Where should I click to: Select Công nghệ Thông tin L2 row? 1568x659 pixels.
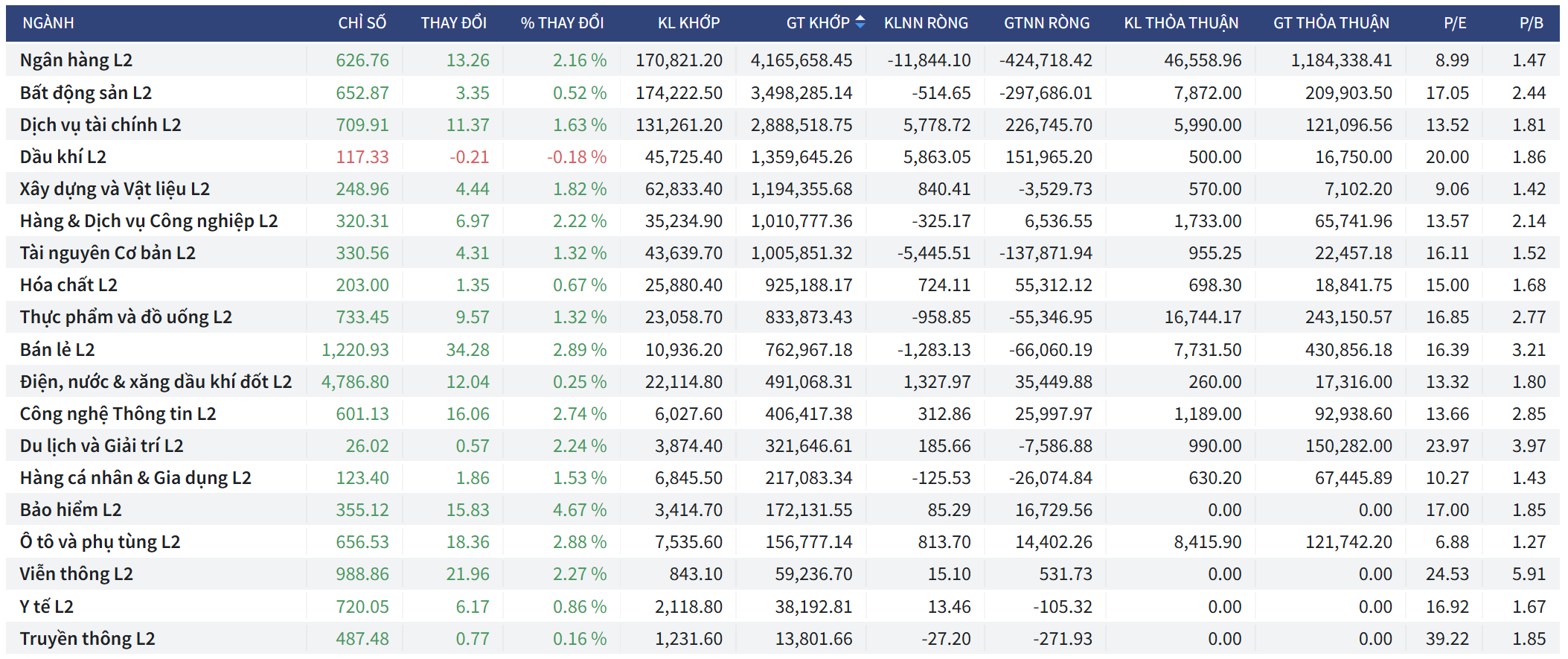(118, 414)
